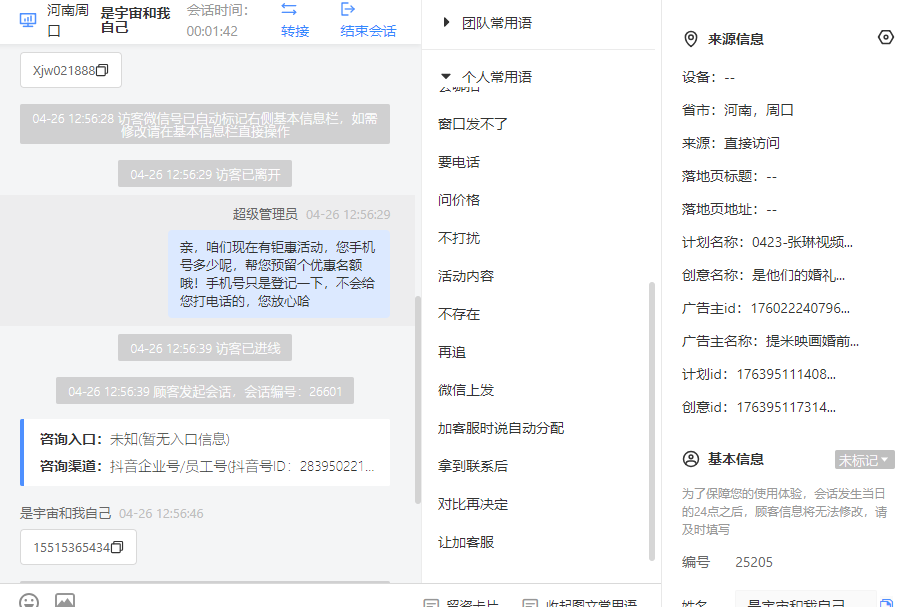Expand the 团队常用语 section
The width and height of the screenshot is (915, 607).
[446, 23]
